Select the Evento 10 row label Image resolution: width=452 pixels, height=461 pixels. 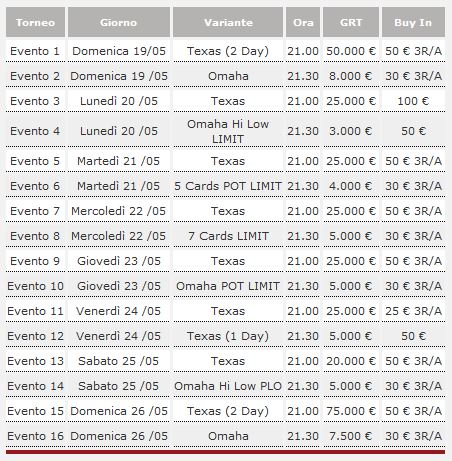pyautogui.click(x=35, y=286)
